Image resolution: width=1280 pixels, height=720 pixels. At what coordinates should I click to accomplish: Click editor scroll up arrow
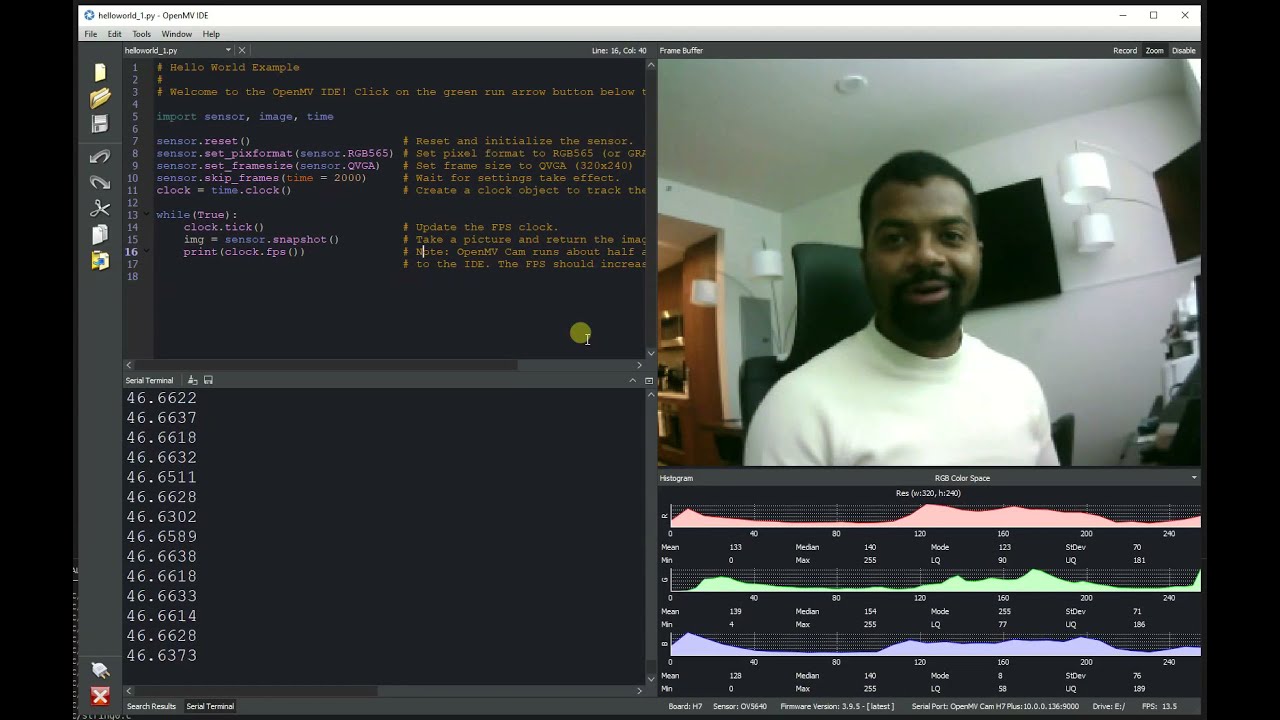[651, 64]
